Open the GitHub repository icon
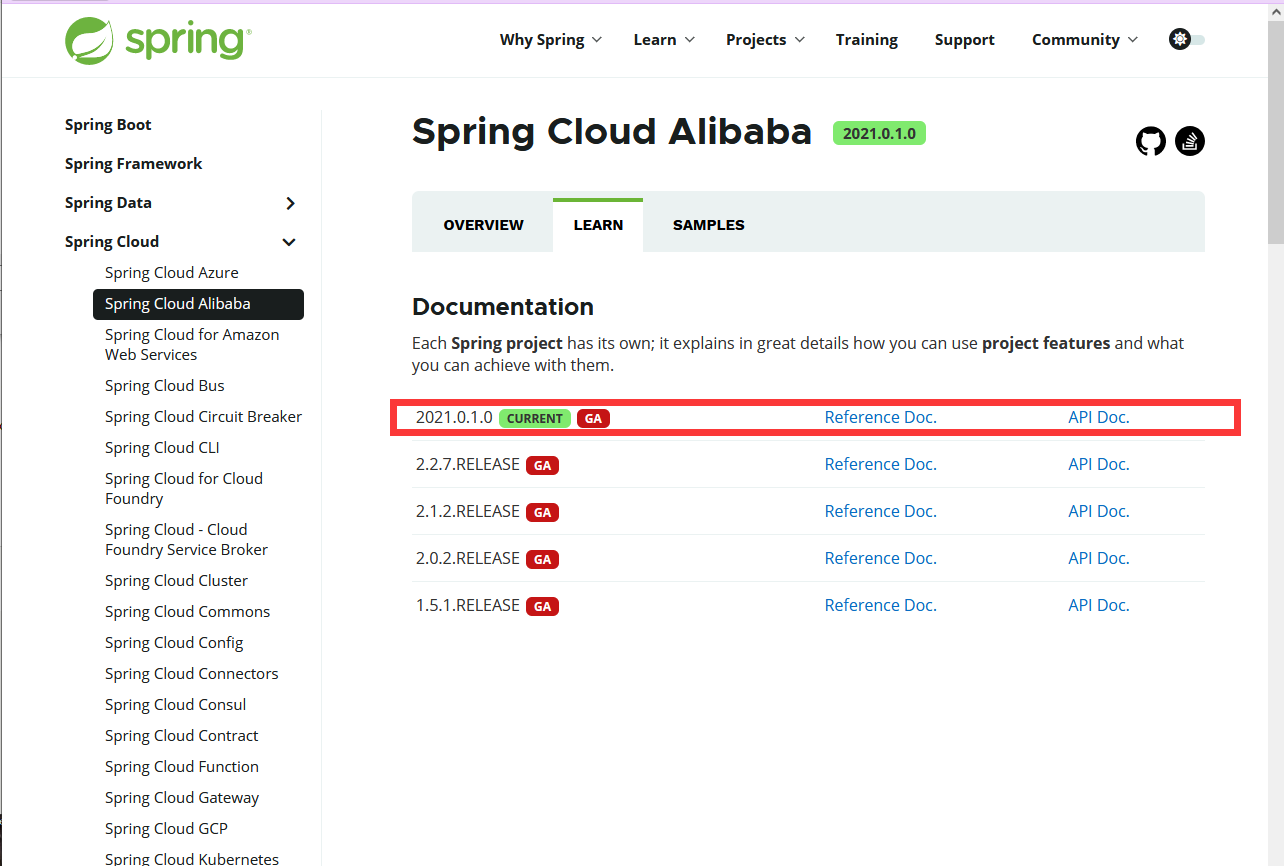The height and width of the screenshot is (866, 1284). click(x=1151, y=141)
